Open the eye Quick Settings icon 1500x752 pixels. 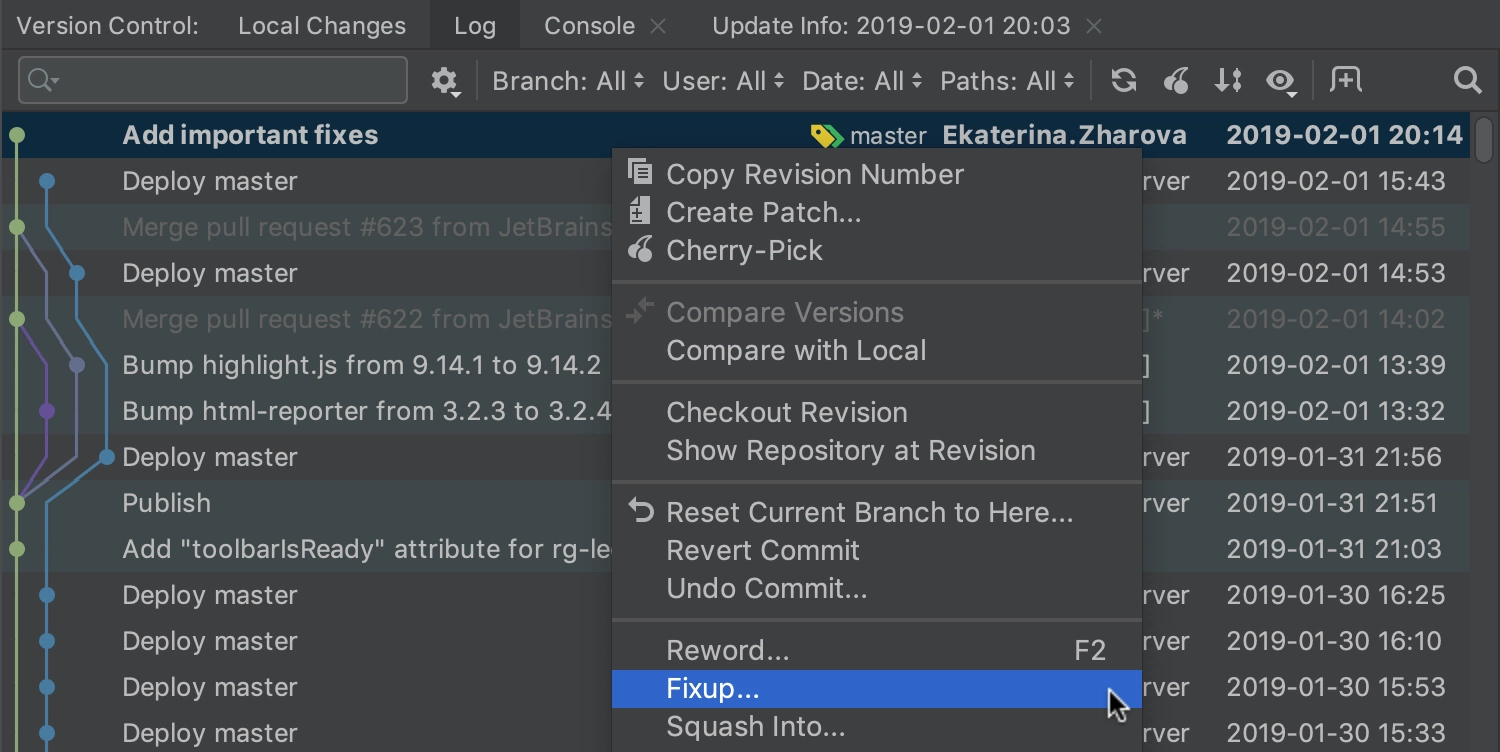click(1281, 81)
